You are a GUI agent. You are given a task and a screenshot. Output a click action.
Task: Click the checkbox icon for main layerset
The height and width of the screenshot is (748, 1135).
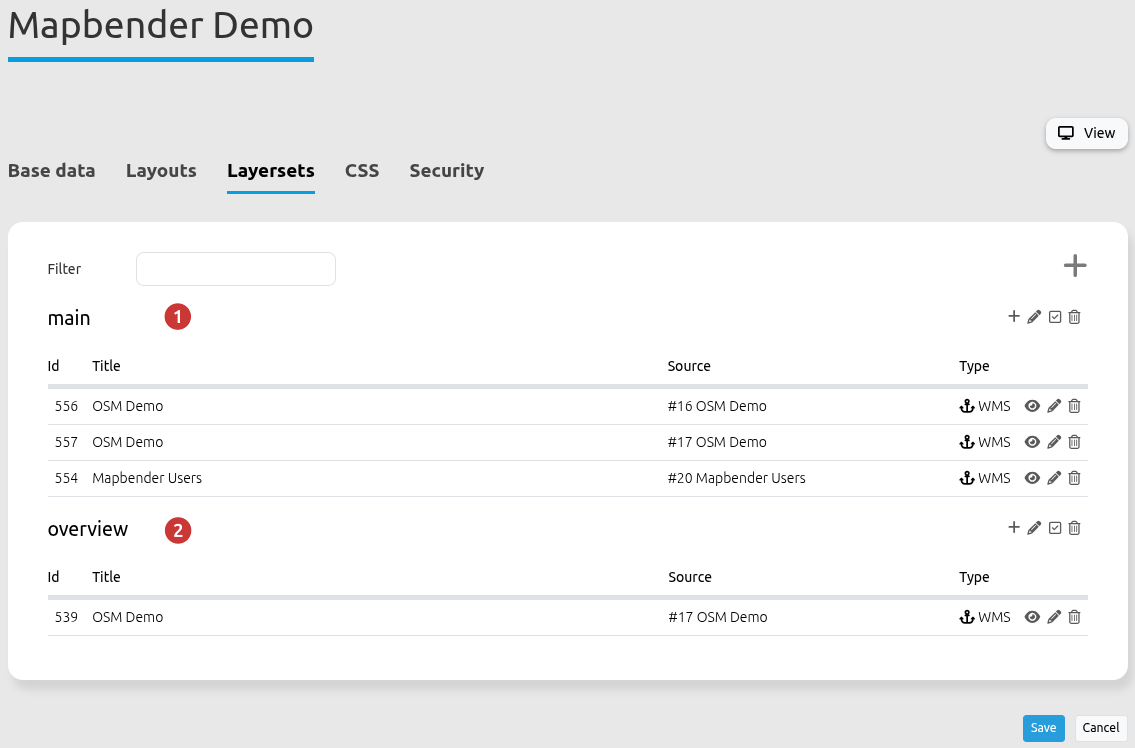1054,317
